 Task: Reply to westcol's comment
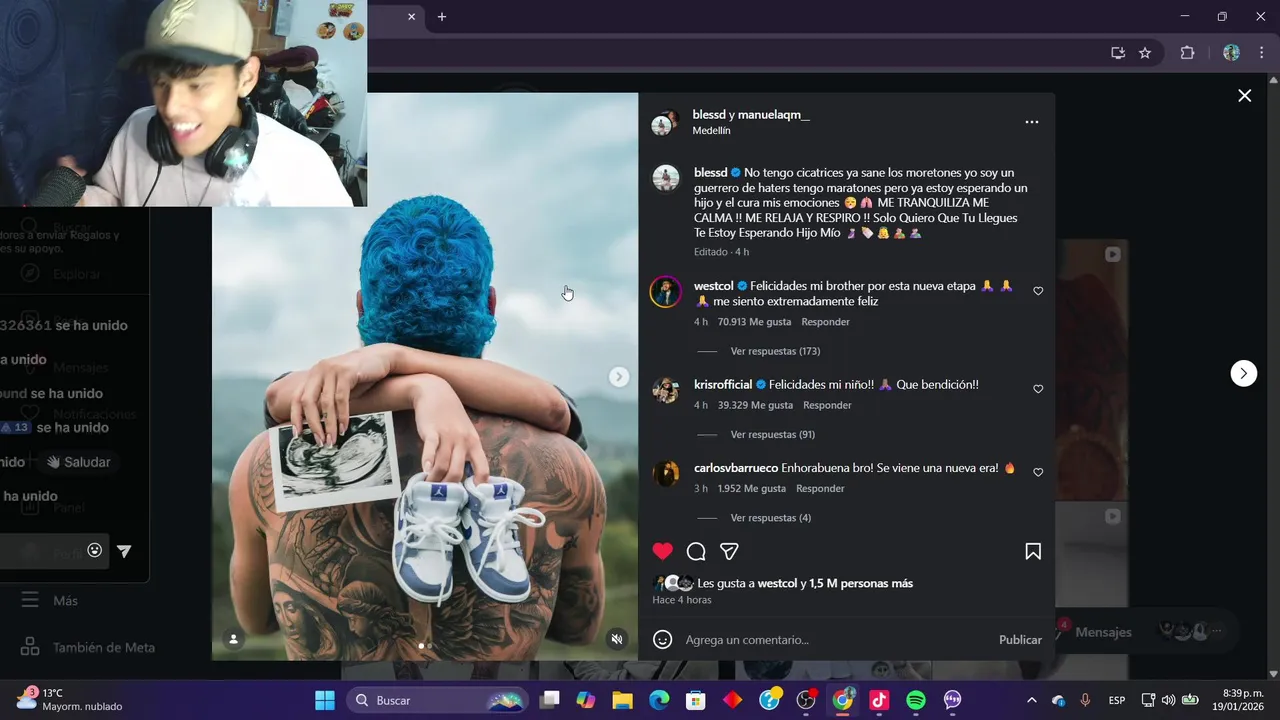point(825,322)
